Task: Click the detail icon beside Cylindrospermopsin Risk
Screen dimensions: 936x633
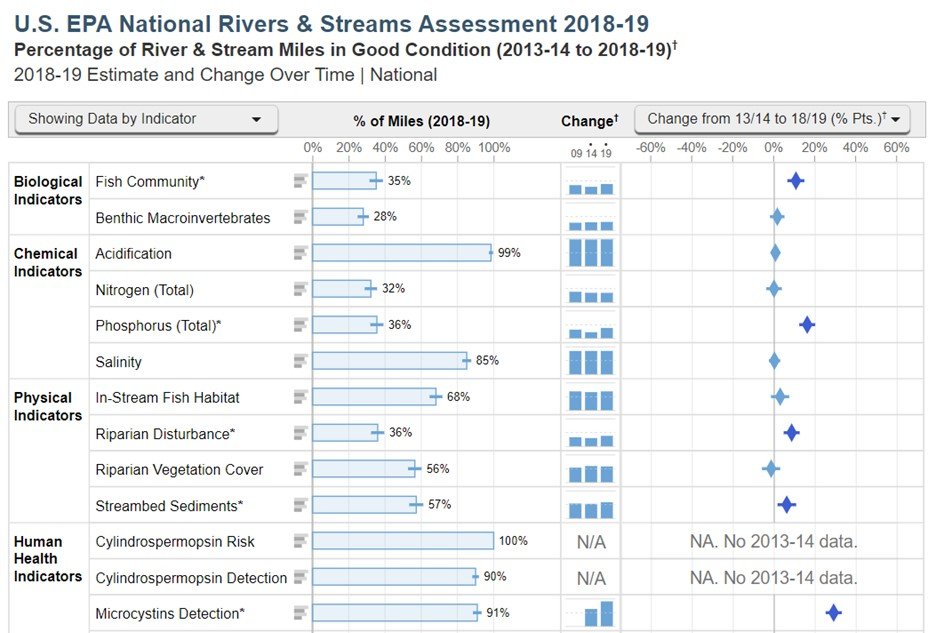Action: pyautogui.click(x=300, y=541)
